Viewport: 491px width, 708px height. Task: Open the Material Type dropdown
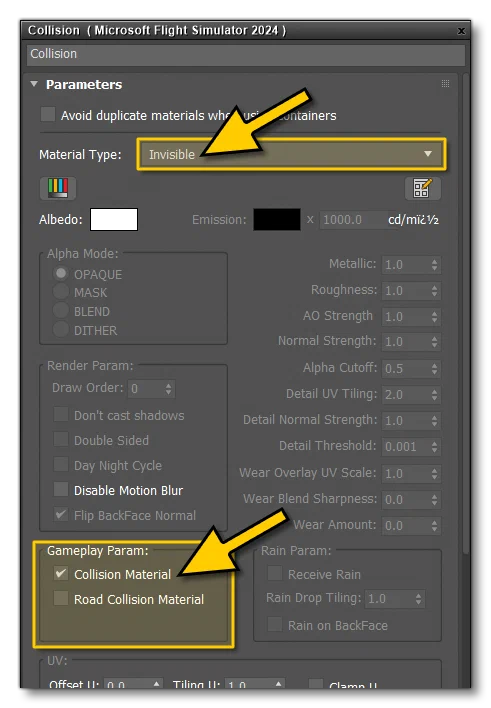291,154
